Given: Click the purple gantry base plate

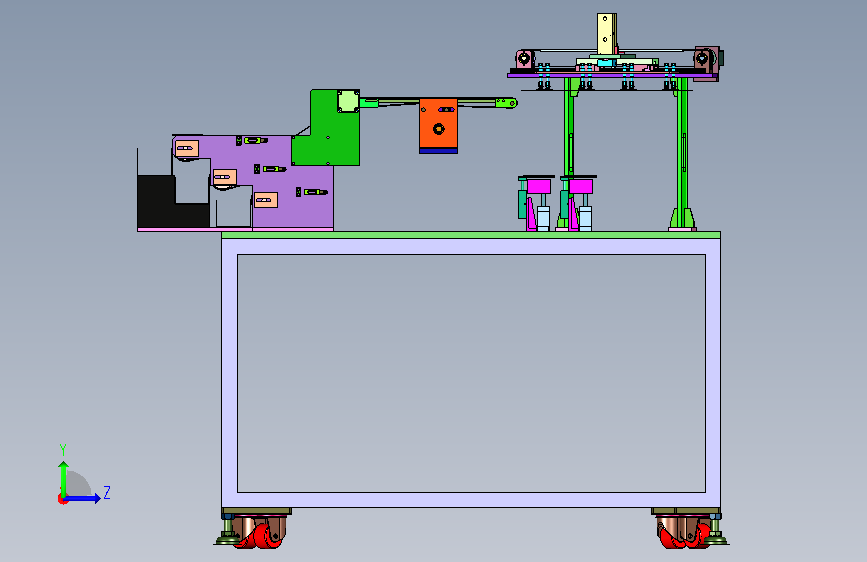Looking at the screenshot, I should click(x=613, y=75).
